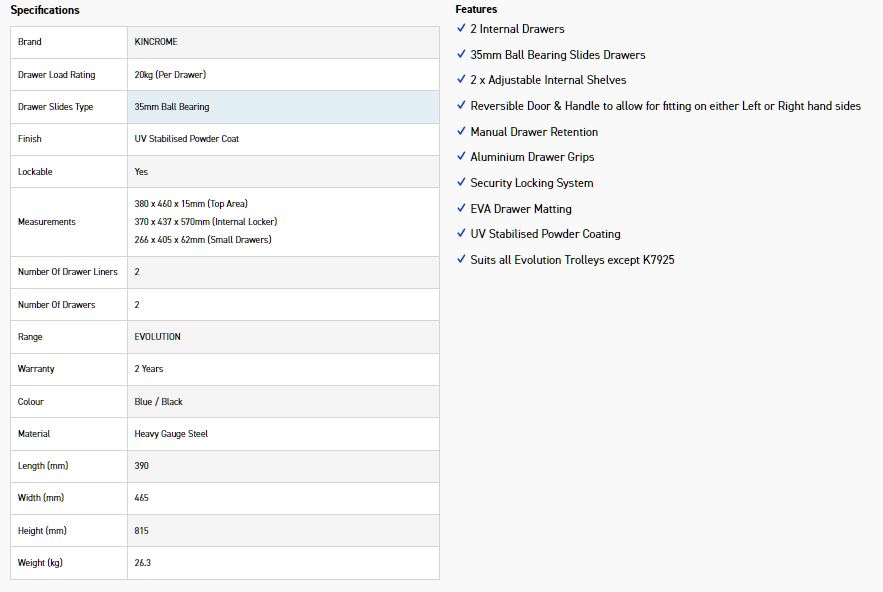
Task: Click the Width (mm) label
Action: point(41,498)
